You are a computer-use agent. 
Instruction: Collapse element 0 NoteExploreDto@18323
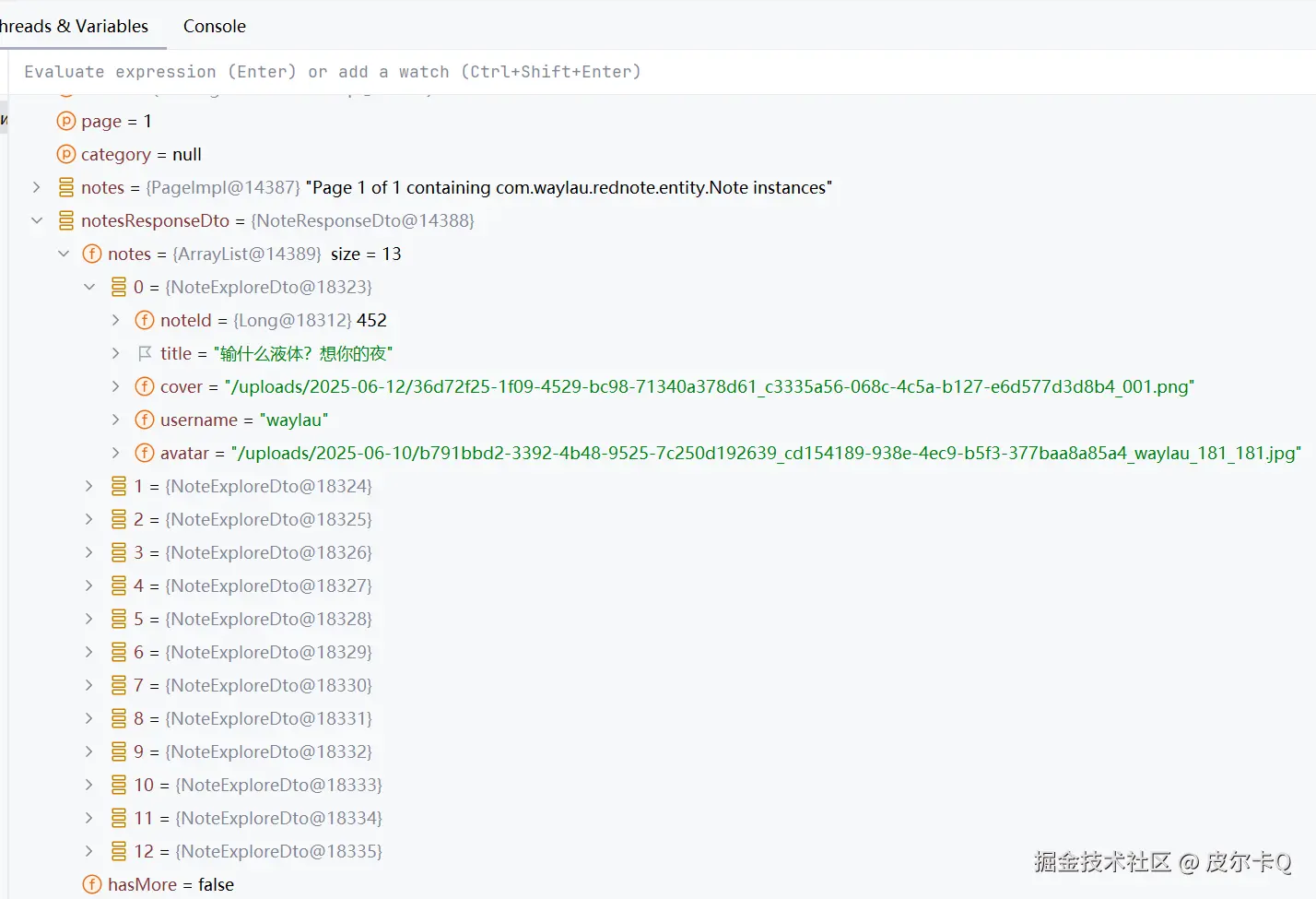[x=89, y=287]
